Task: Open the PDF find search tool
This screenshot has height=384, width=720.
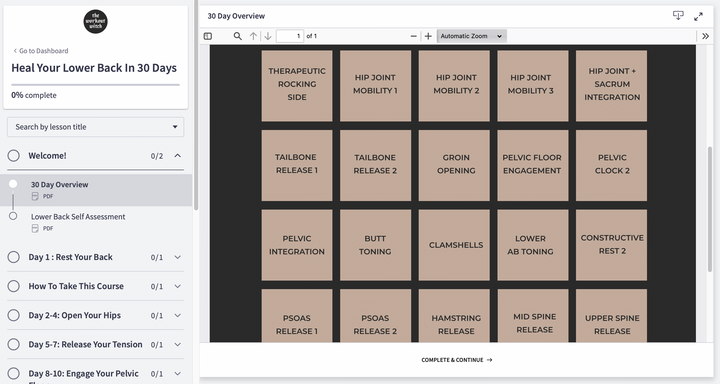Action: (237, 36)
